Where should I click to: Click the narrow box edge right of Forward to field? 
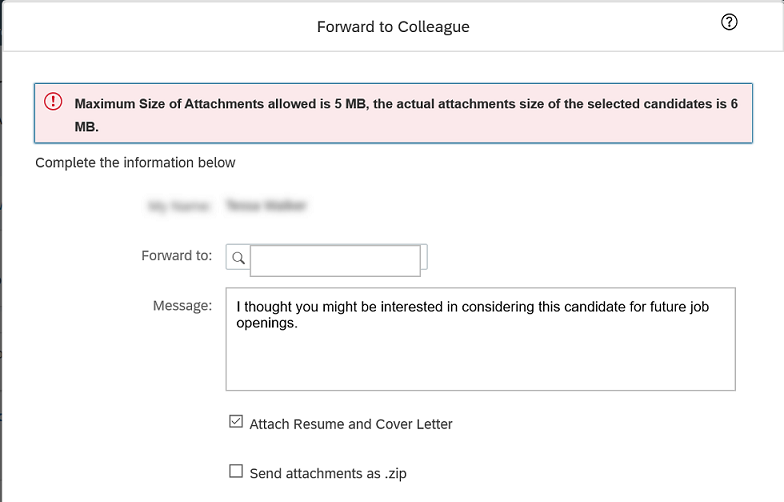[424, 257]
